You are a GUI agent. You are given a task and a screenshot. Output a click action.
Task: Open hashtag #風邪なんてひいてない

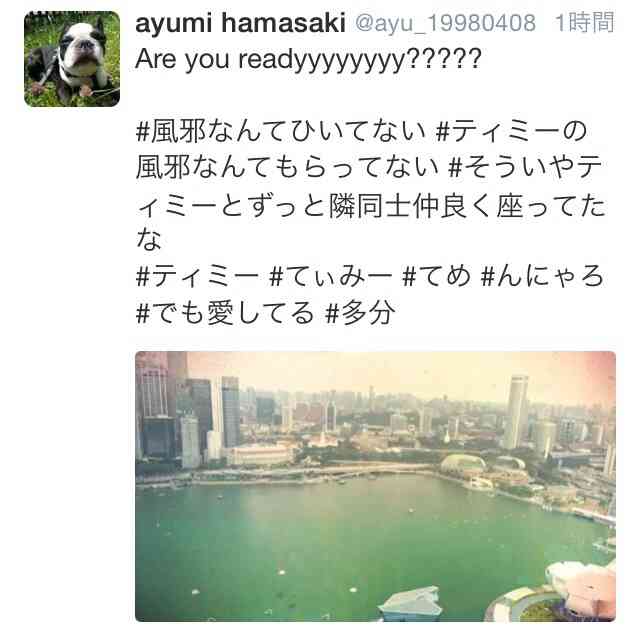280,132
